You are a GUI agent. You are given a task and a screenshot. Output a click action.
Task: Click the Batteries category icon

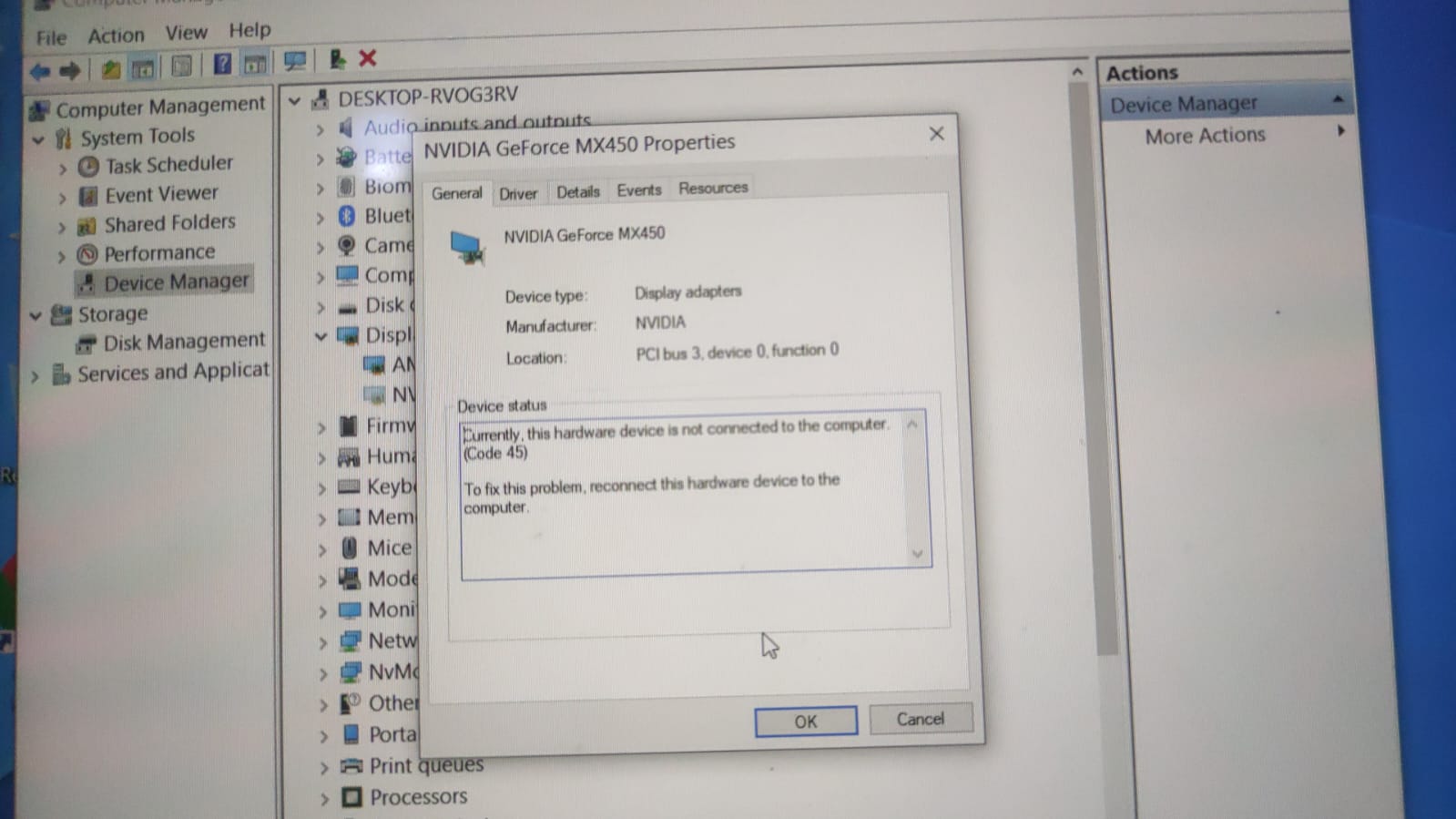pos(346,158)
